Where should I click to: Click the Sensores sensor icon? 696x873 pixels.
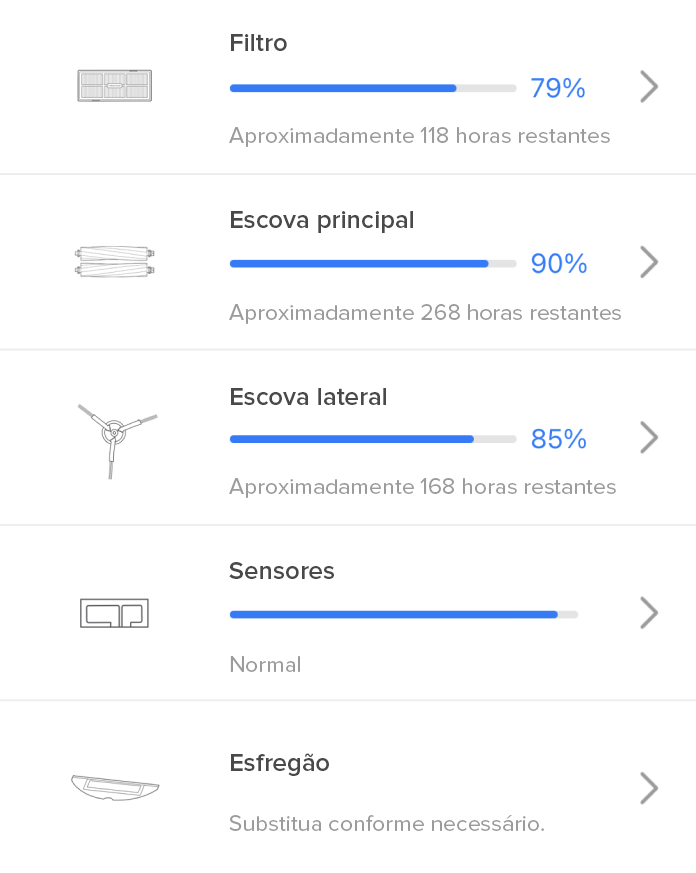point(114,611)
